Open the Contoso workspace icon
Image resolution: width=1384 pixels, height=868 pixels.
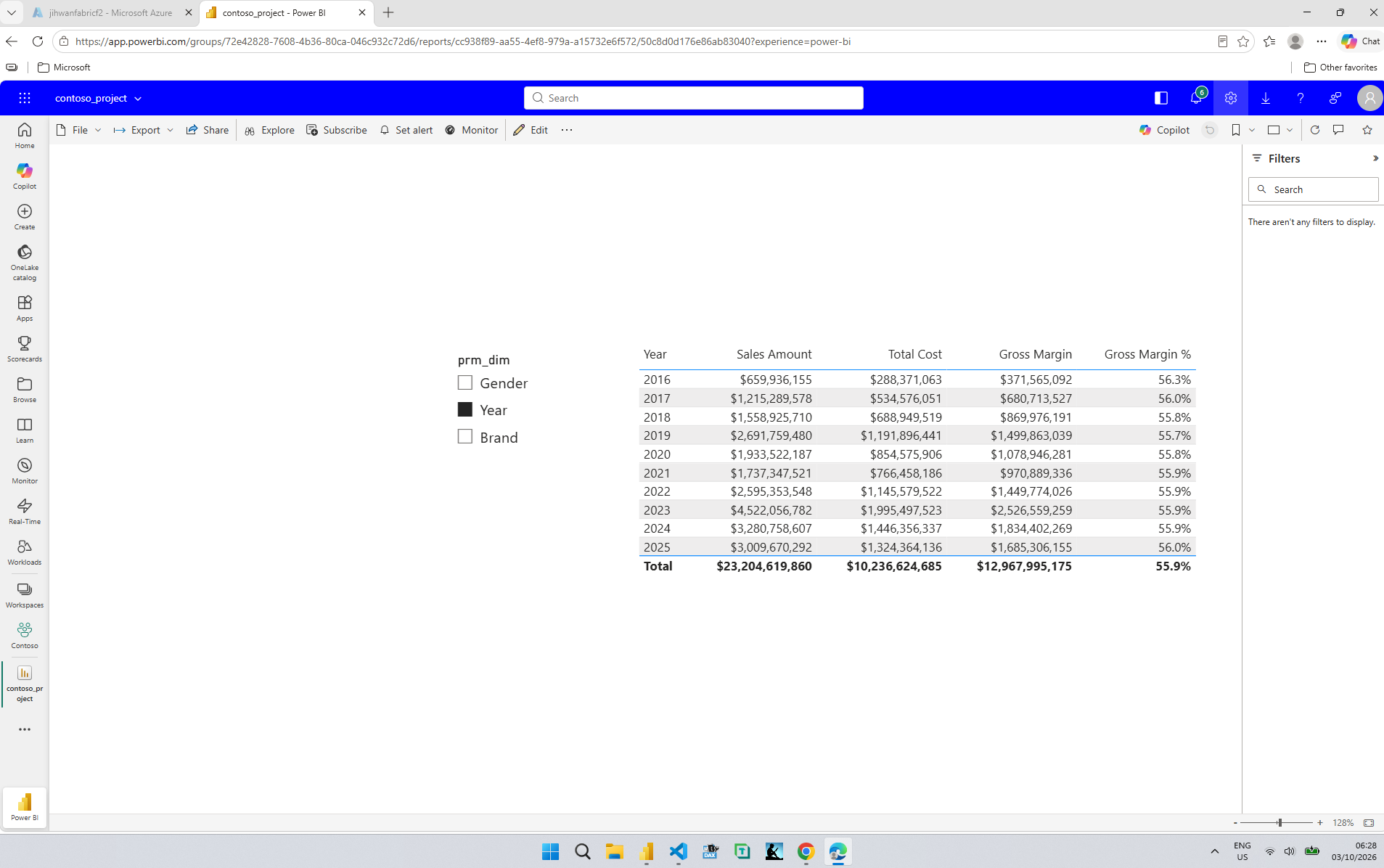[24, 635]
